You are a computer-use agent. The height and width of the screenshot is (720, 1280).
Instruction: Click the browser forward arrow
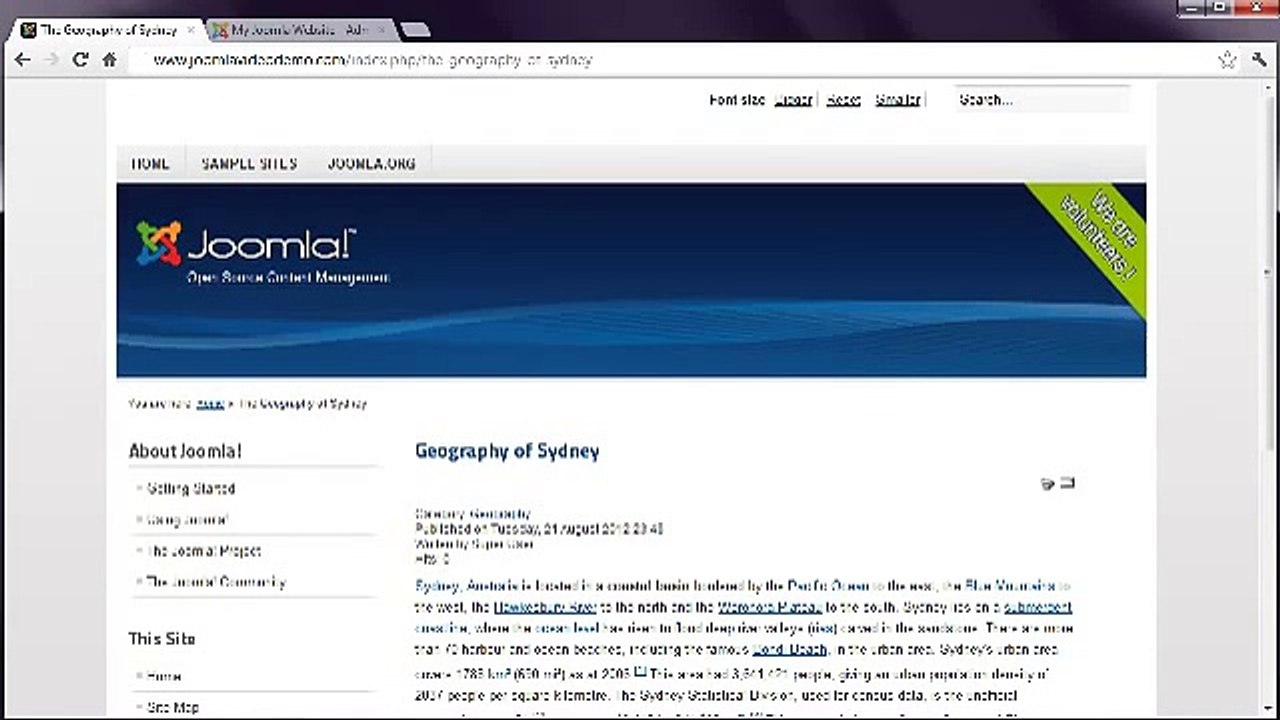tap(51, 60)
